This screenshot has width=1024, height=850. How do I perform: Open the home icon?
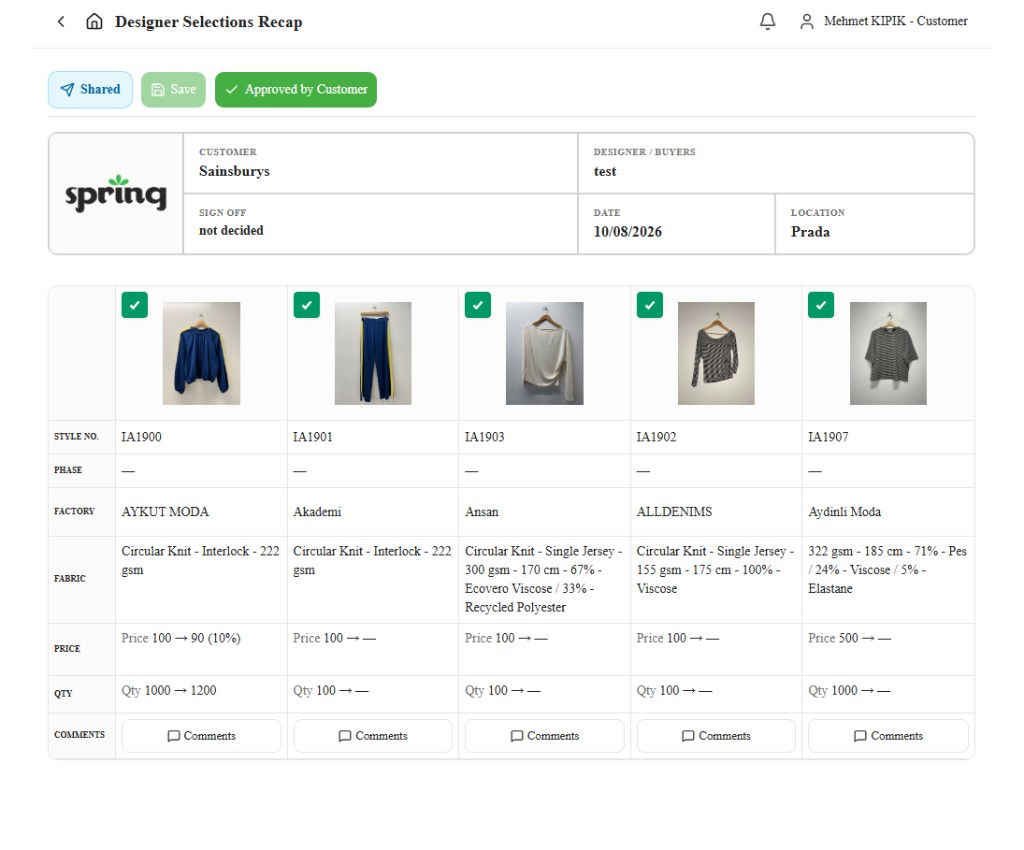pos(94,22)
